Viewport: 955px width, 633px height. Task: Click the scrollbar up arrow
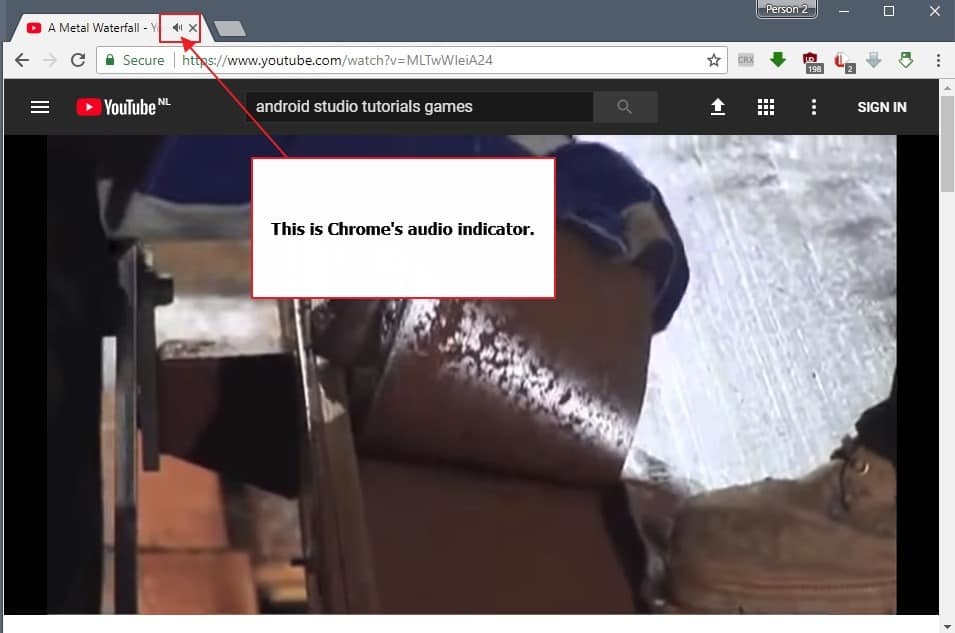click(x=947, y=88)
